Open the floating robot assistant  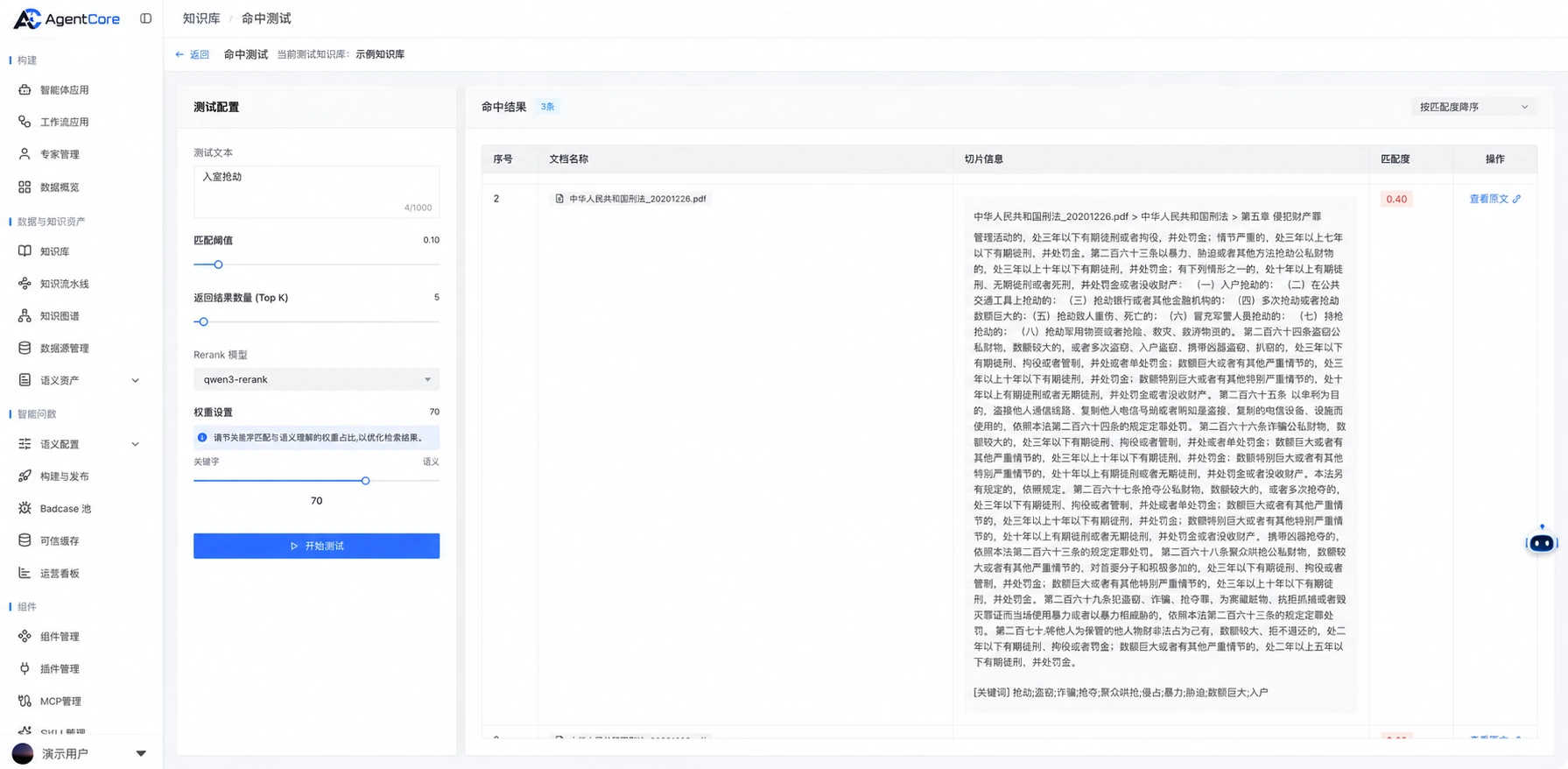[1541, 542]
